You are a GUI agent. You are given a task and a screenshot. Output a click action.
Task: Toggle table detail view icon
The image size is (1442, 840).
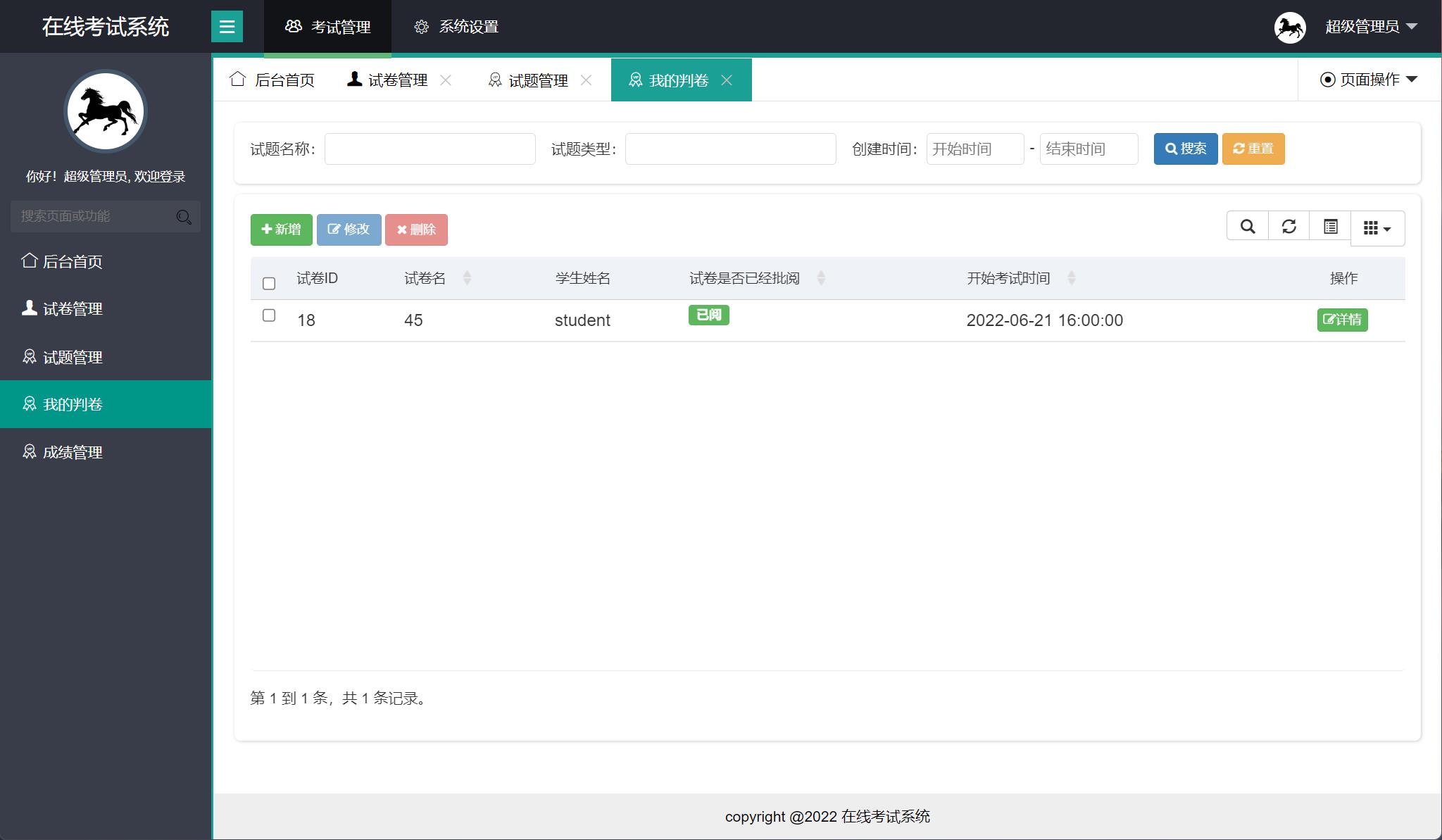pyautogui.click(x=1331, y=227)
